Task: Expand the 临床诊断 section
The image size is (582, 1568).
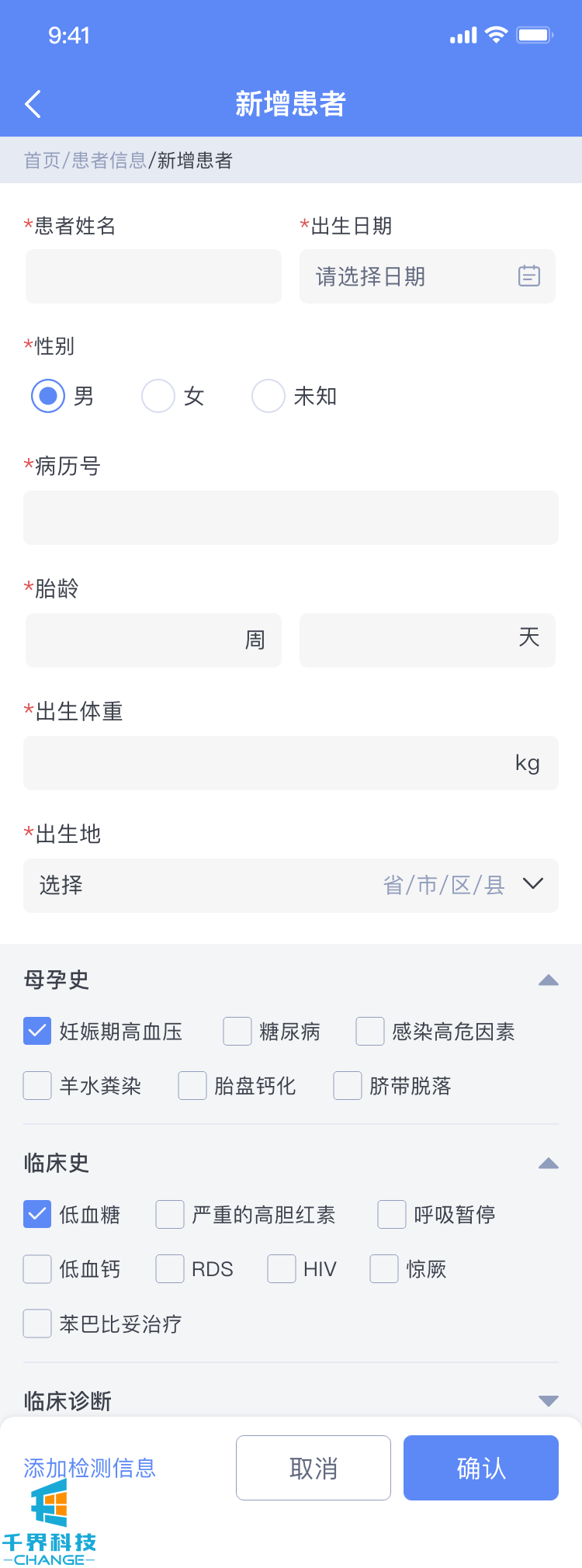Action: 549,1401
